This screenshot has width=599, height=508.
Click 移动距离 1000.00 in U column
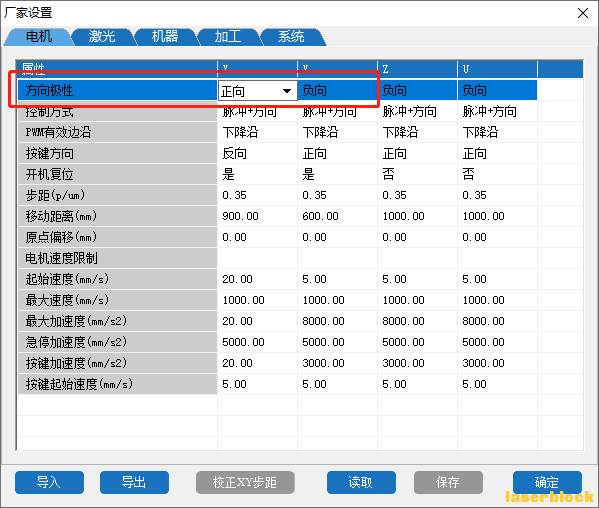(497, 217)
